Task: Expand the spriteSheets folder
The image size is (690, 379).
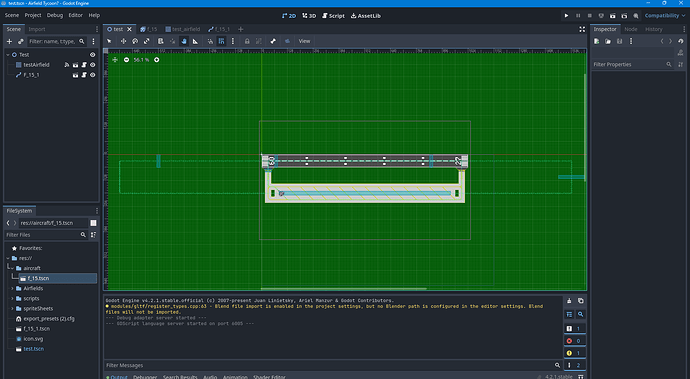Action: pos(12,309)
